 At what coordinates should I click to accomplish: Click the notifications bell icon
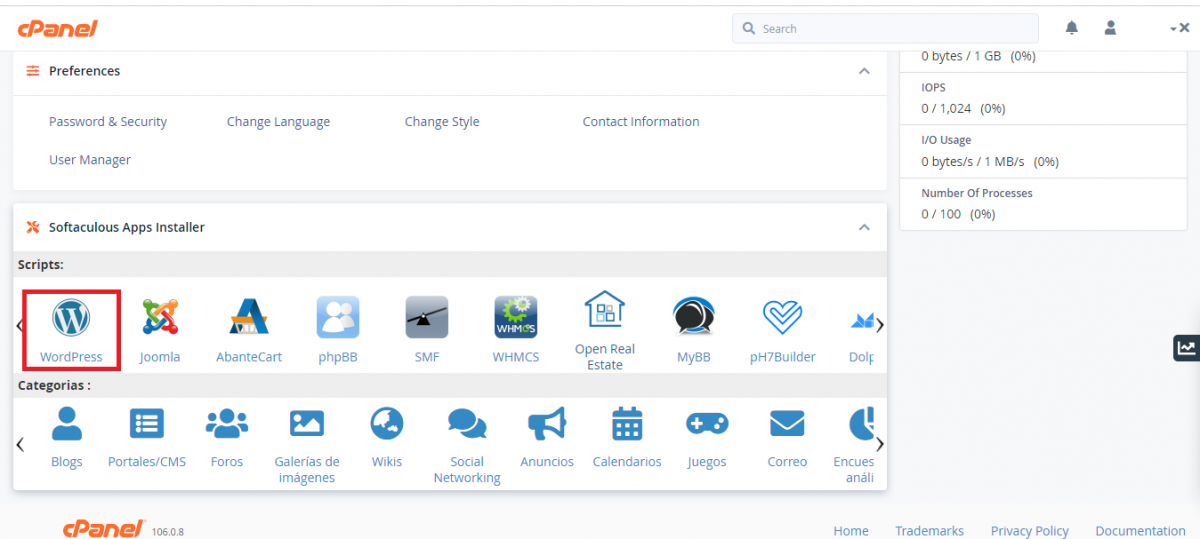(1072, 28)
